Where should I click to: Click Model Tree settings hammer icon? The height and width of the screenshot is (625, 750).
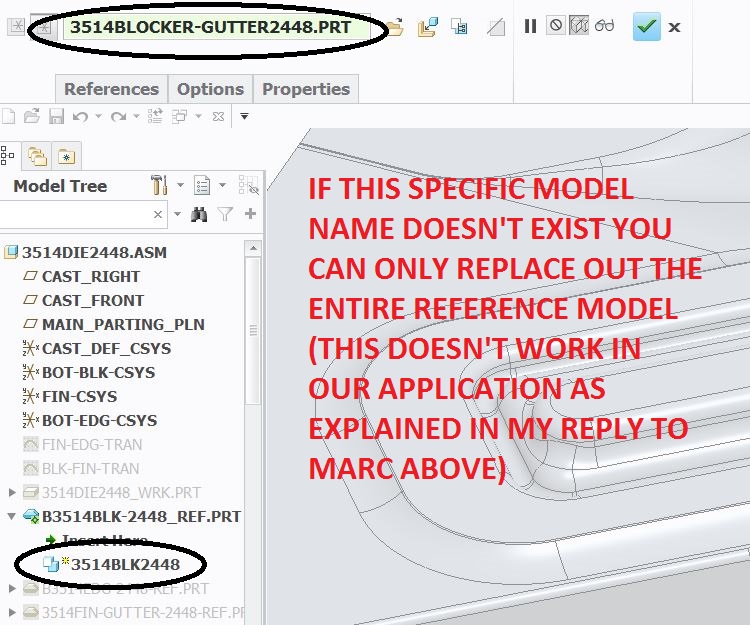[159, 185]
